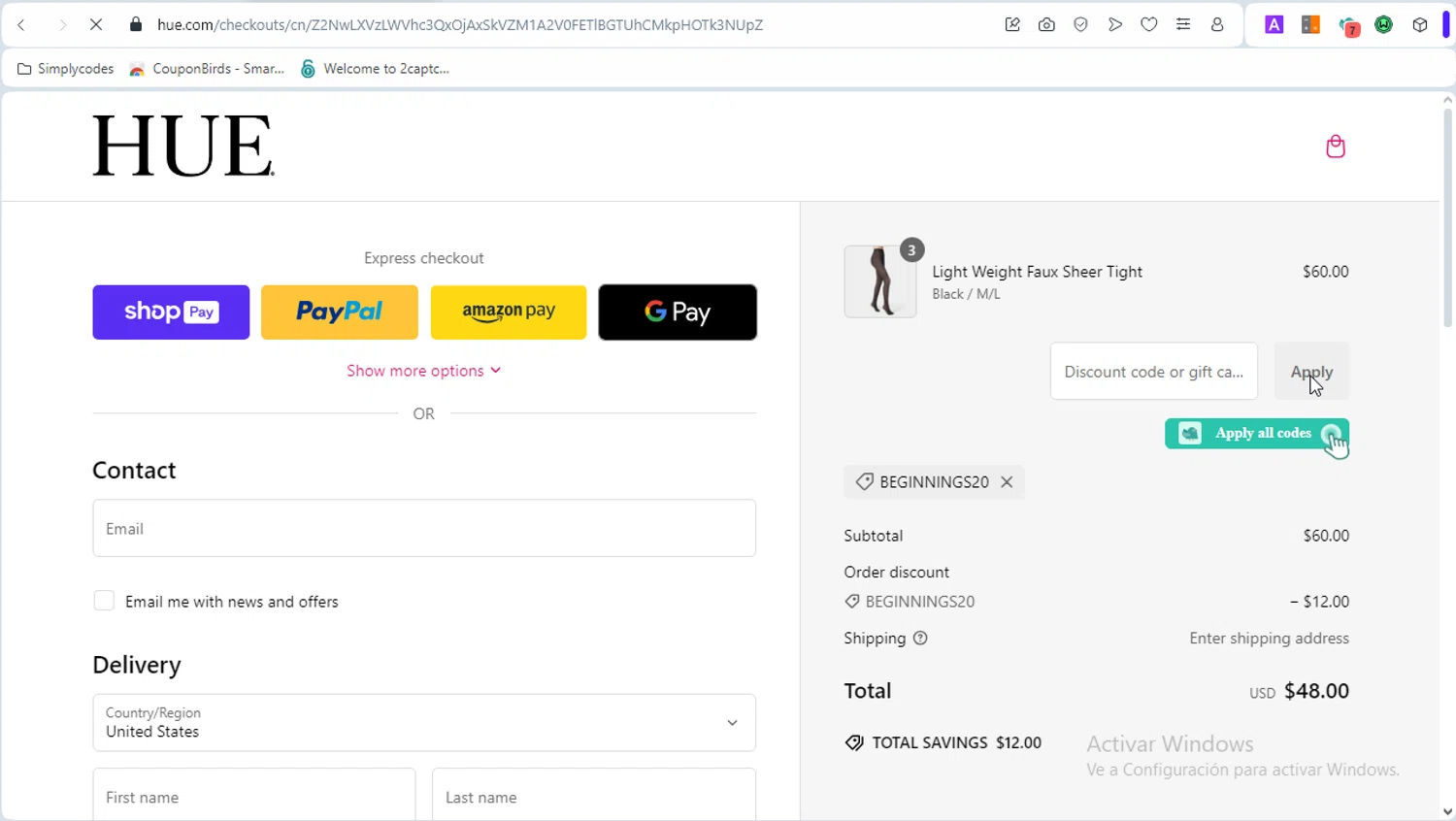The height and width of the screenshot is (821, 1456).
Task: Click the Light Weight Faux Sheer Tight title
Action: click(x=1037, y=272)
